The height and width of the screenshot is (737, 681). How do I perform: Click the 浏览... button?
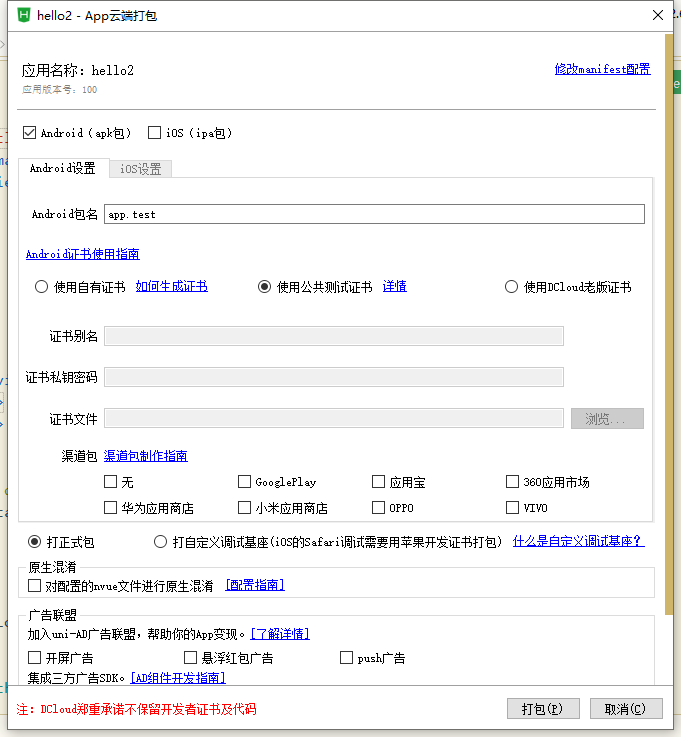[607, 418]
